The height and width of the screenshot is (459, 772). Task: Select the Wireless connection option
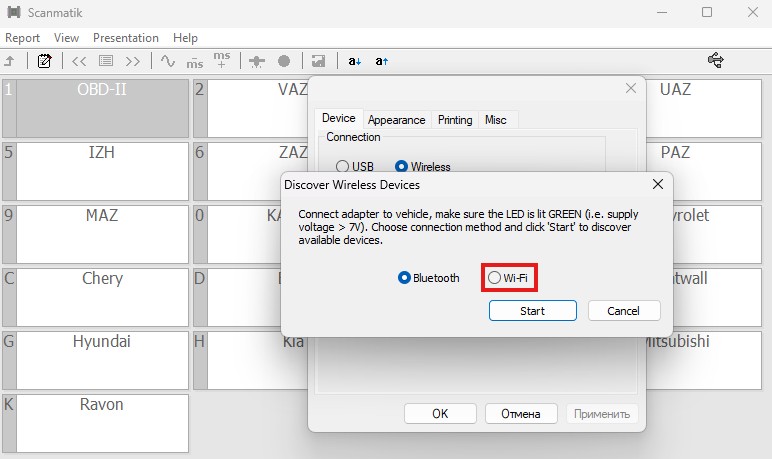(x=402, y=167)
